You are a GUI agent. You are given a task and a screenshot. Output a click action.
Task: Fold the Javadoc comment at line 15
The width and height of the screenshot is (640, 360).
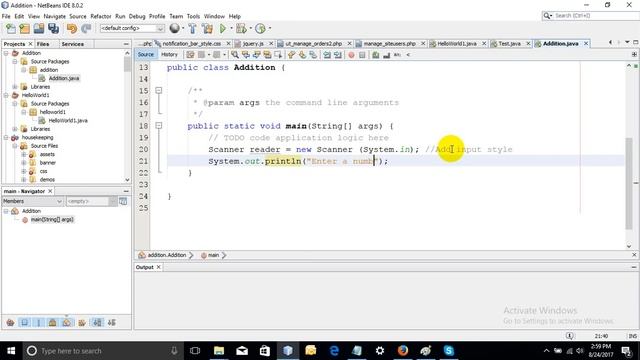(159, 91)
